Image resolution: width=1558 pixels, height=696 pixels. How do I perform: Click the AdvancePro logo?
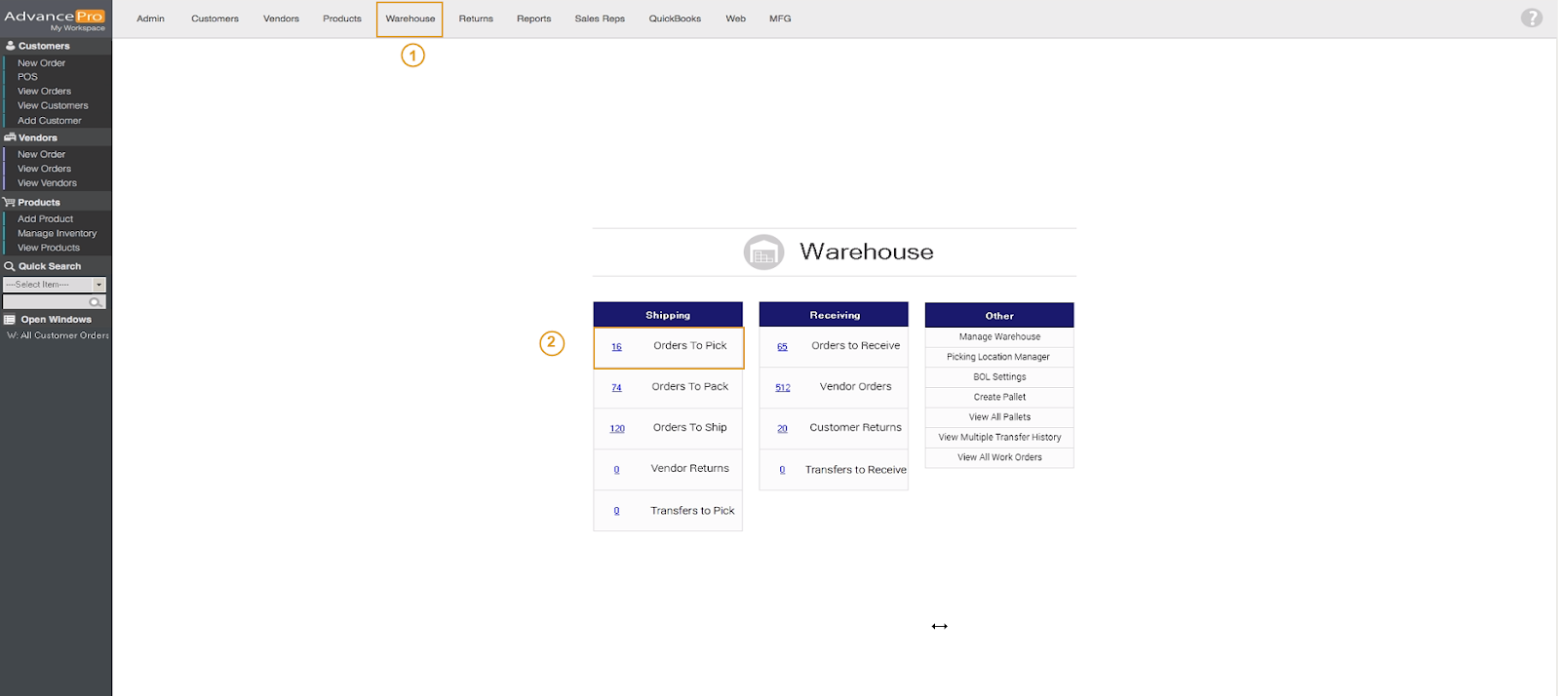tap(55, 18)
